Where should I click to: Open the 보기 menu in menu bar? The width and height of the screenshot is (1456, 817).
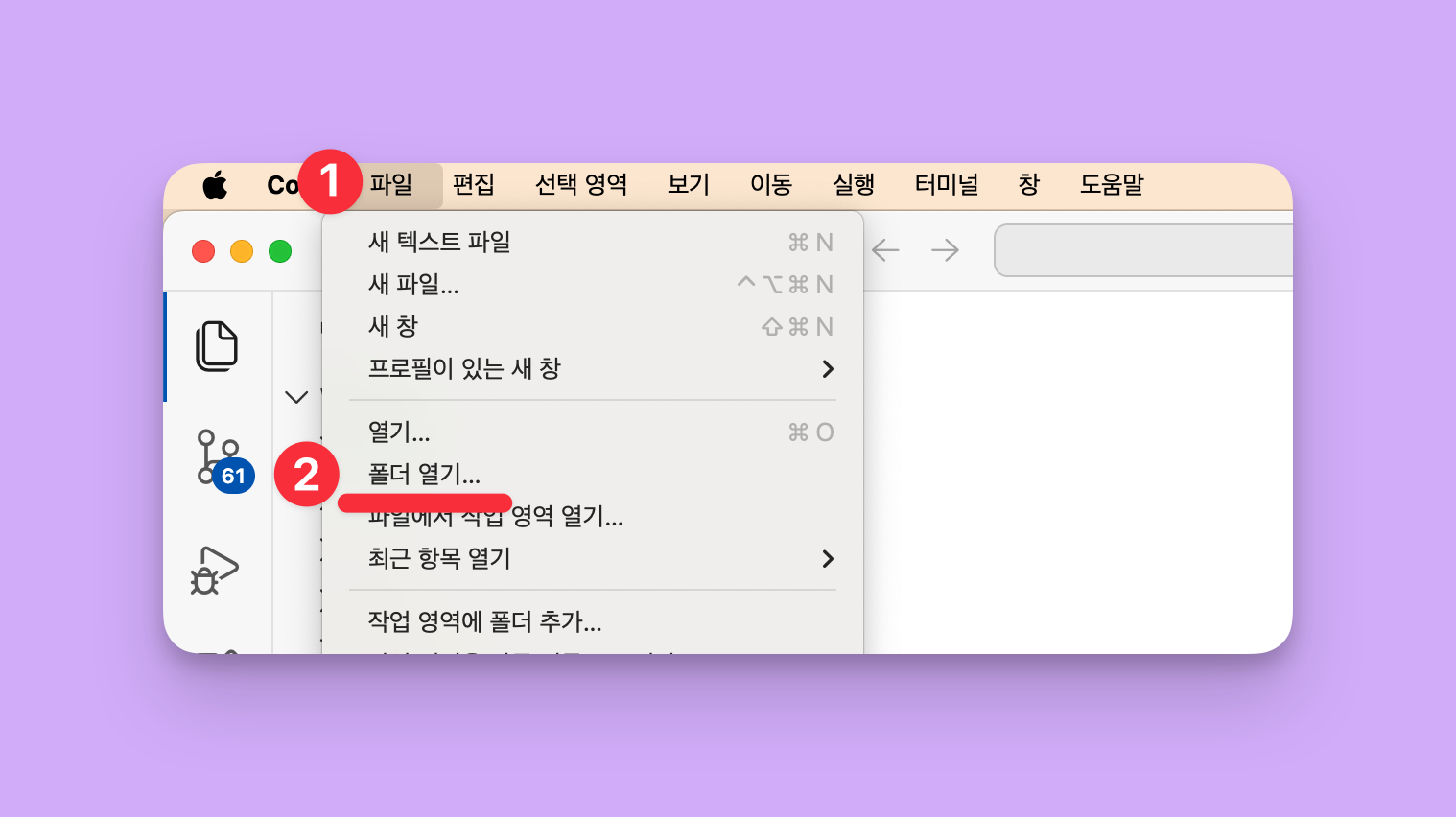(x=689, y=185)
